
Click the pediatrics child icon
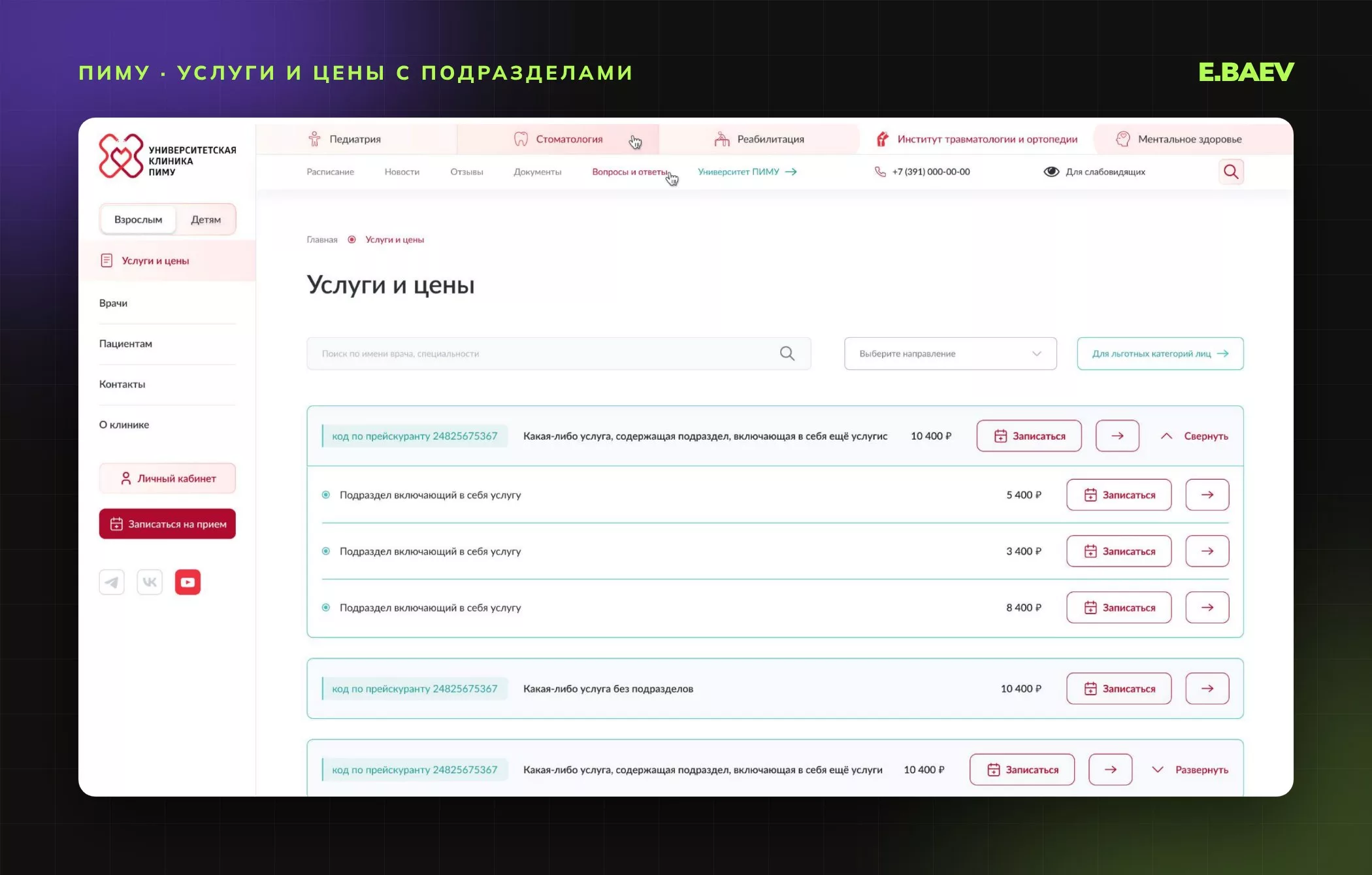pos(314,139)
